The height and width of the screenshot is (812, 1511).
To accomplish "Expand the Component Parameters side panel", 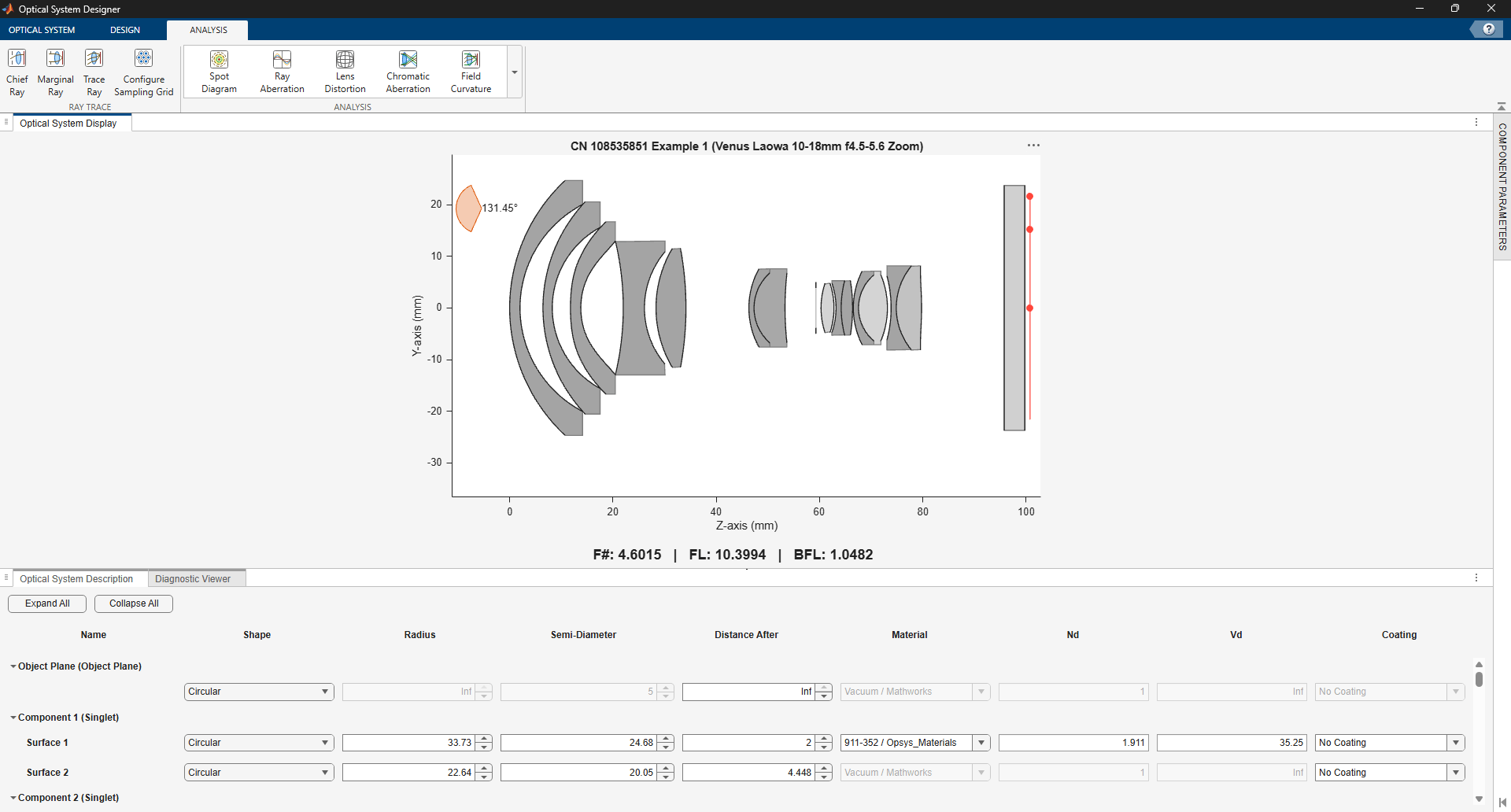I will coord(1502,186).
